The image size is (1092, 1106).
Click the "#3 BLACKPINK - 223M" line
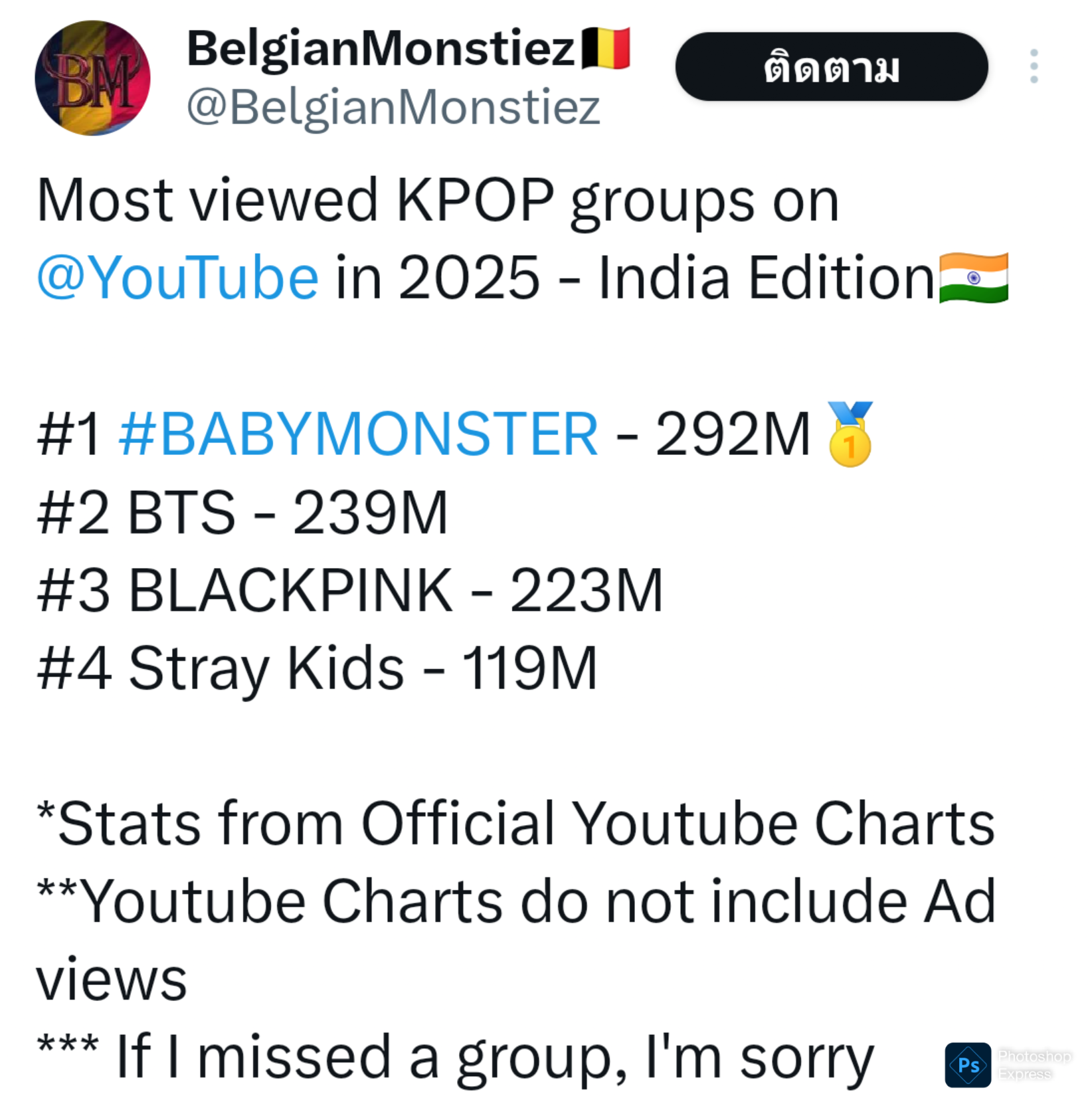[350, 591]
